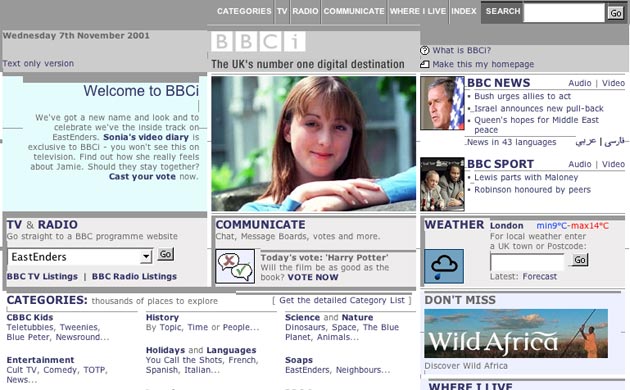
Task: Click the question mark icon beside What is BBCi
Action: click(425, 51)
